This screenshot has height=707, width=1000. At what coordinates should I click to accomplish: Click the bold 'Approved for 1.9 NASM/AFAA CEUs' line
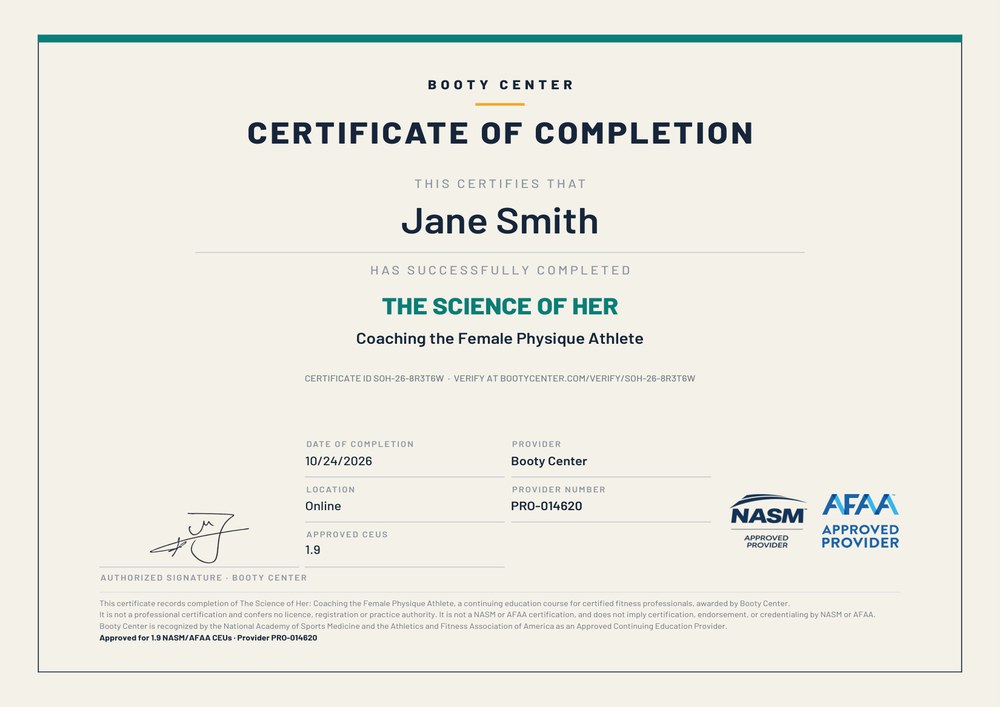click(208, 638)
